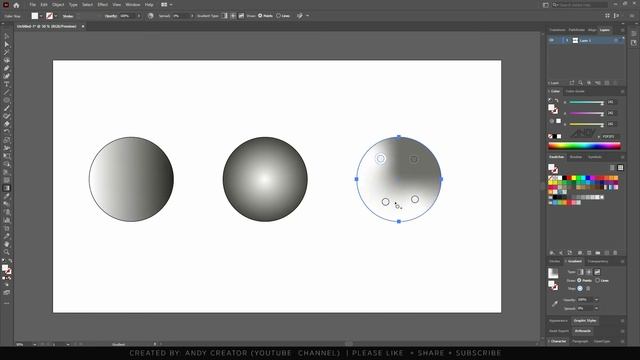
Task: Click the gradient eyedropper in Gradient panel
Action: [555, 303]
